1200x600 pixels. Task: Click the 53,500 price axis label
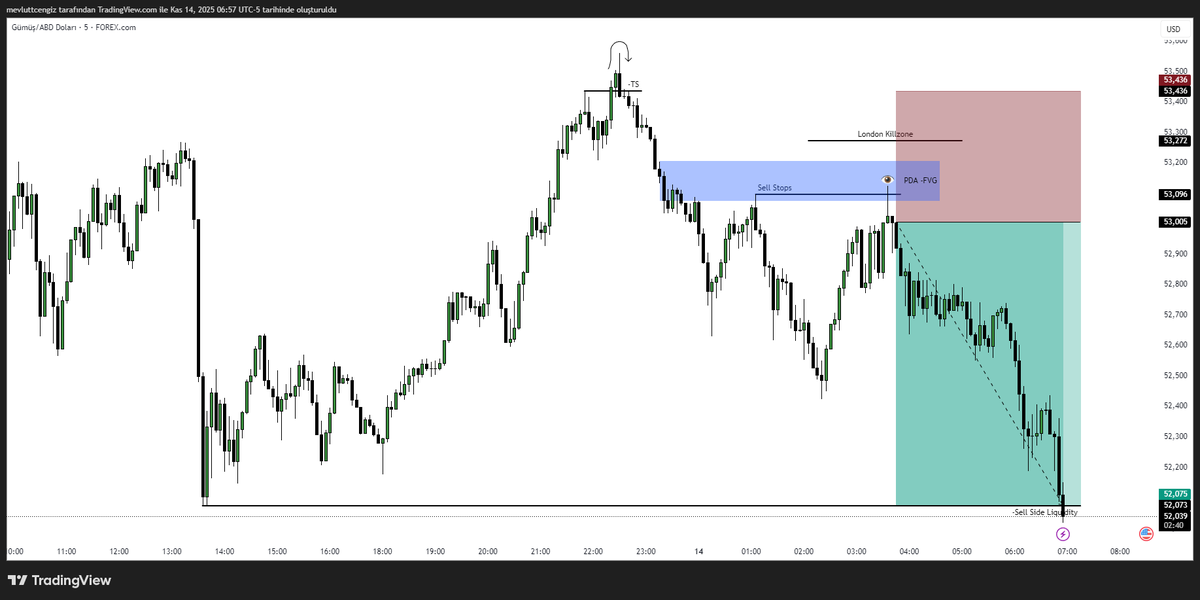tap(1174, 71)
